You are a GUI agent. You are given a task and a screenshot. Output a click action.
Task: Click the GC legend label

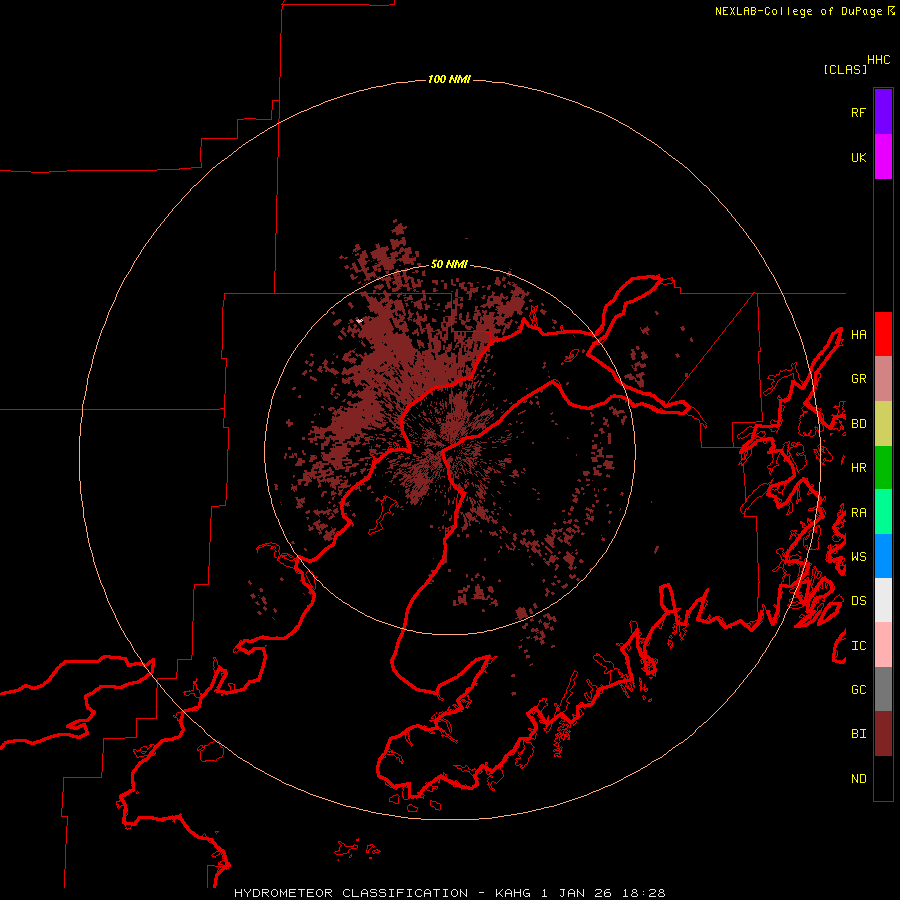tap(858, 690)
